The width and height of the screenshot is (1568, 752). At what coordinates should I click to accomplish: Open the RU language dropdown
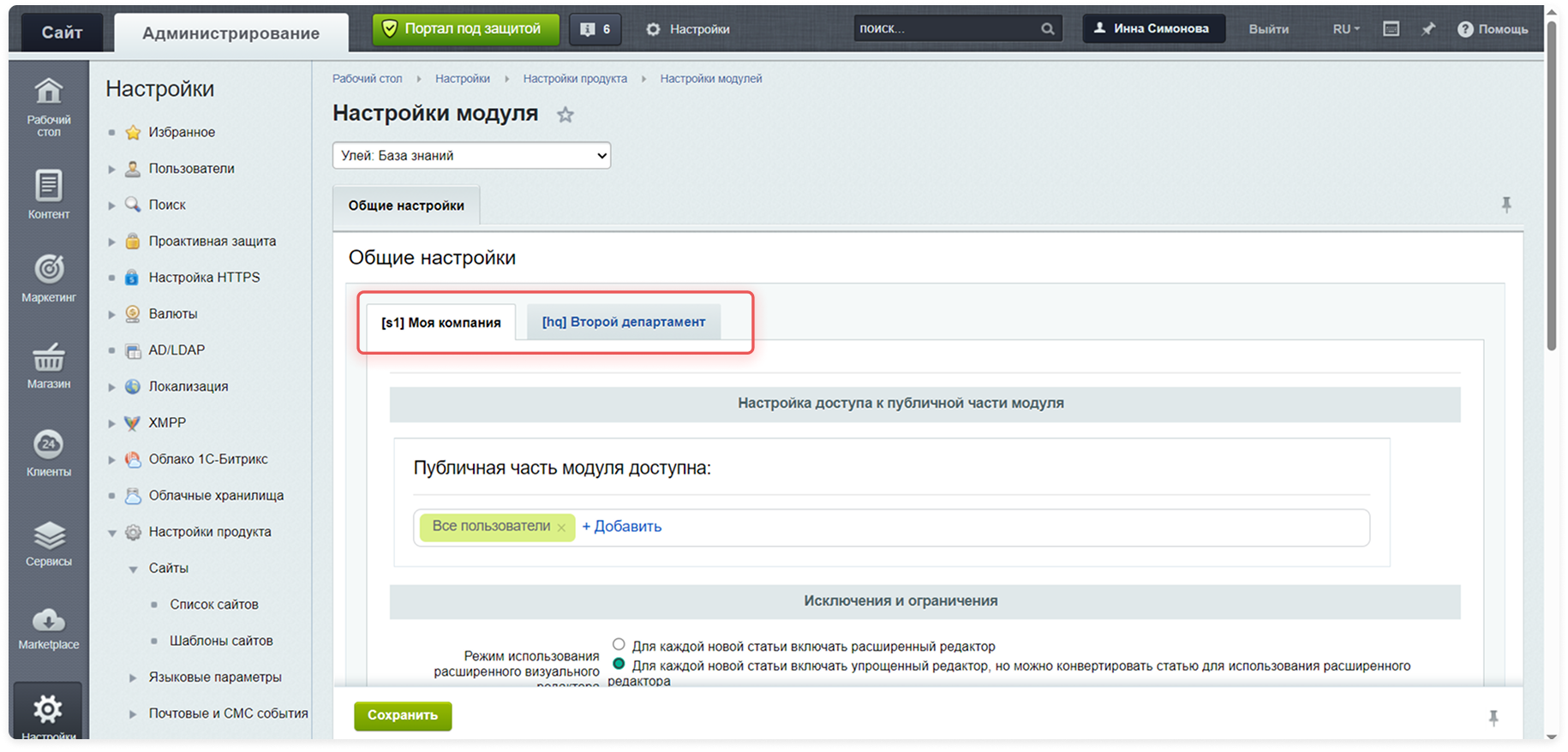pos(1346,29)
